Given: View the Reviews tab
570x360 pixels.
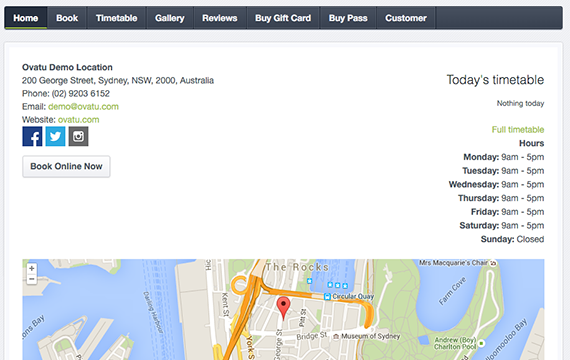Looking at the screenshot, I should coord(220,18).
